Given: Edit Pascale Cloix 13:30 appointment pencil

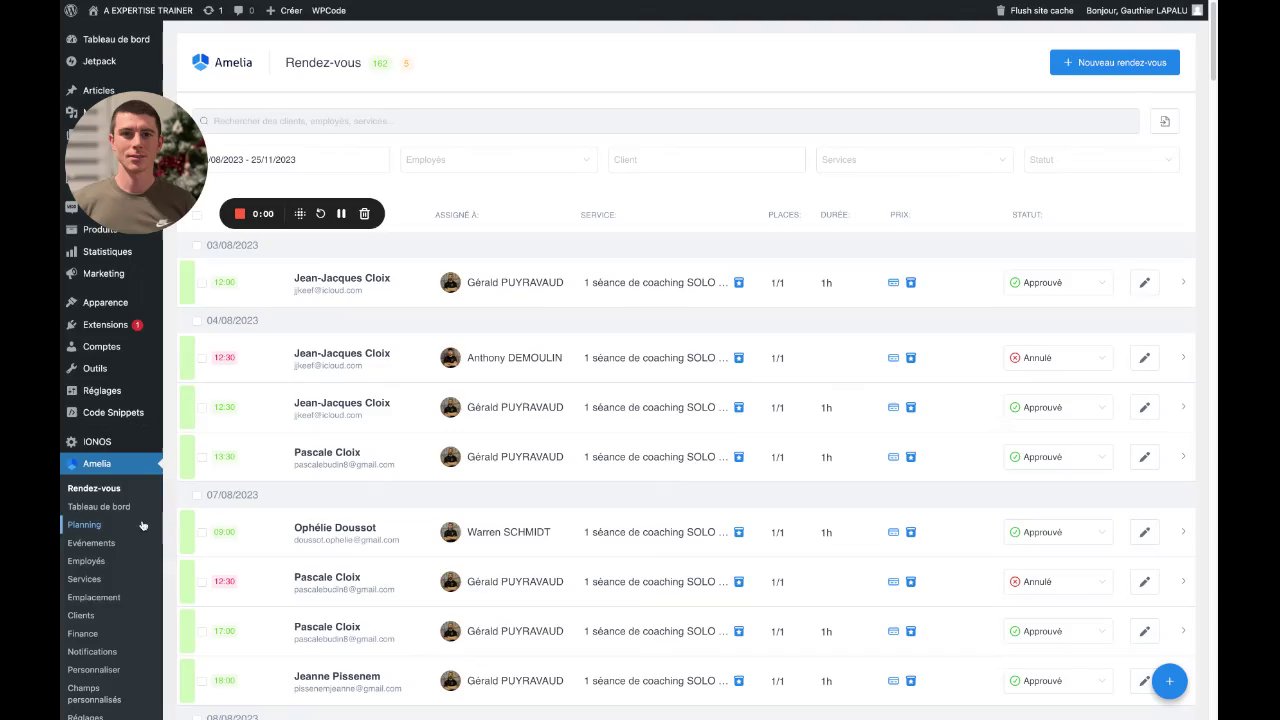Looking at the screenshot, I should pyautogui.click(x=1144, y=457).
